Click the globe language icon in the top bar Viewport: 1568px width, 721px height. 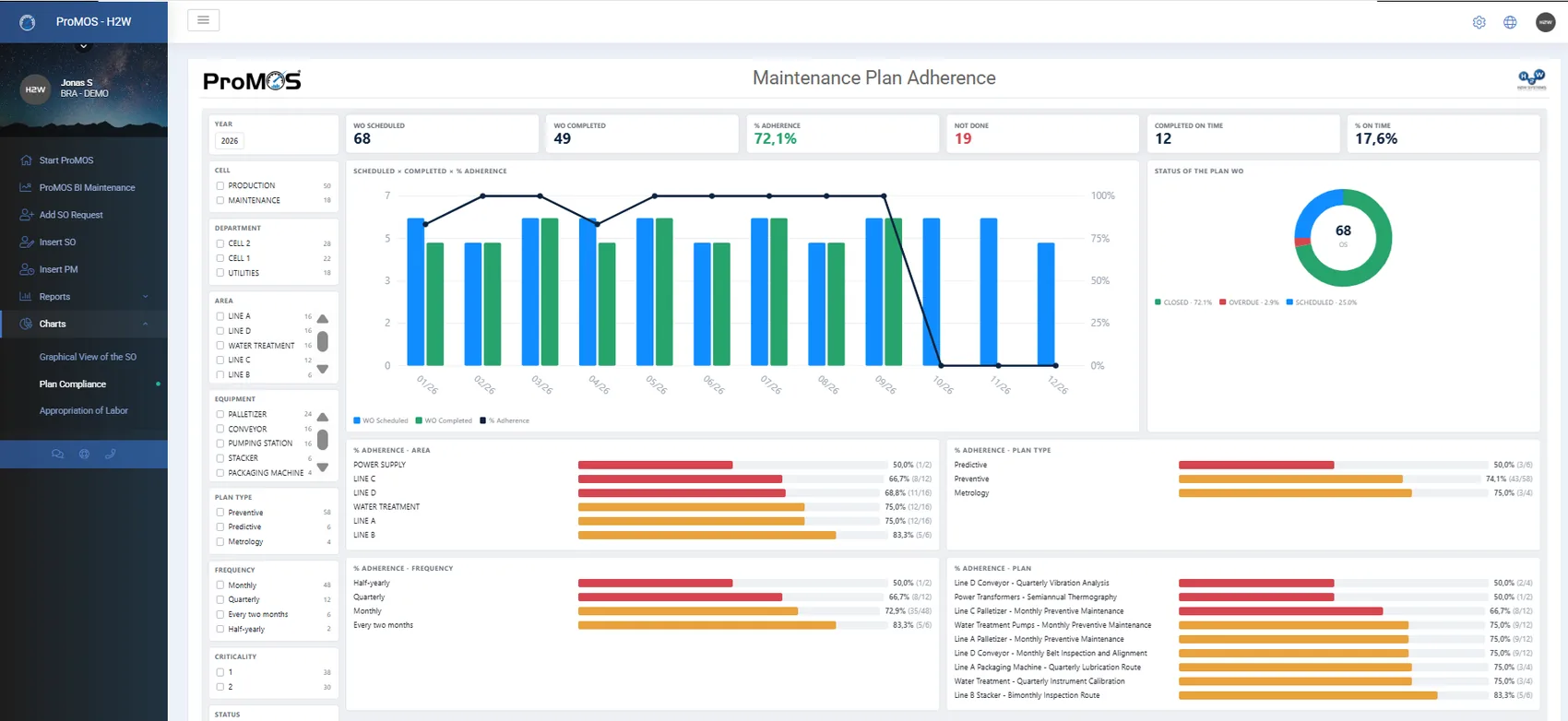point(1510,22)
